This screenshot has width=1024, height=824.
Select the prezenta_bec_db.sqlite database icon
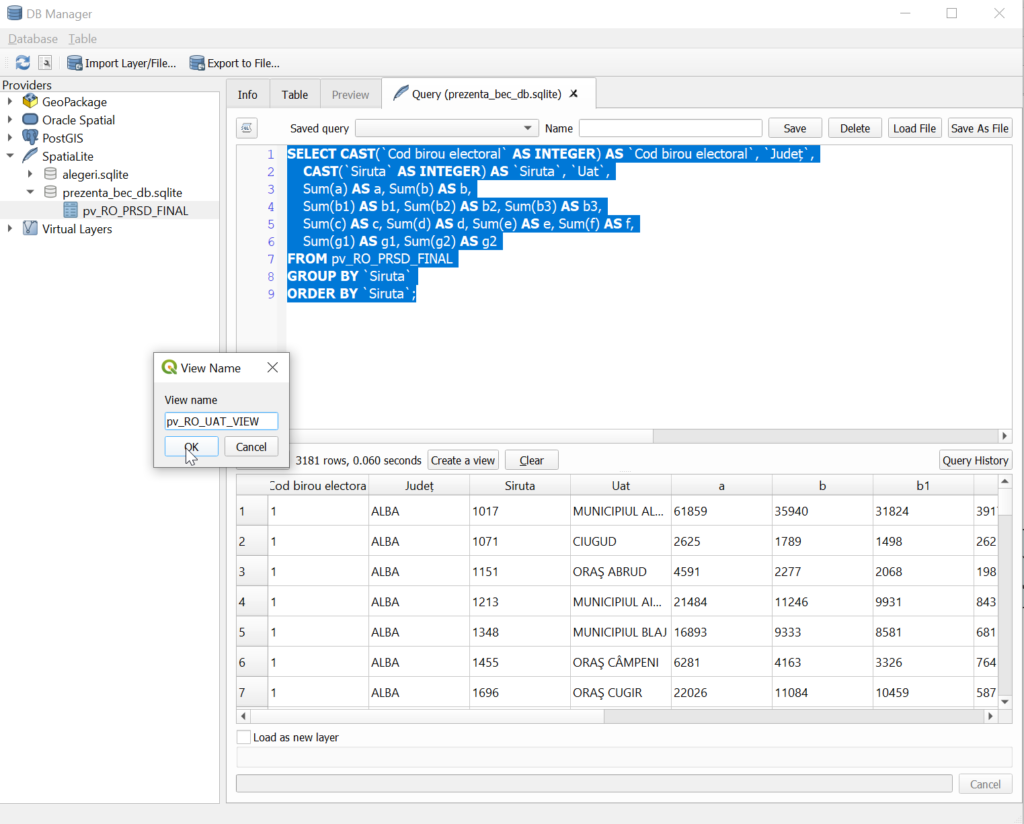coord(50,192)
